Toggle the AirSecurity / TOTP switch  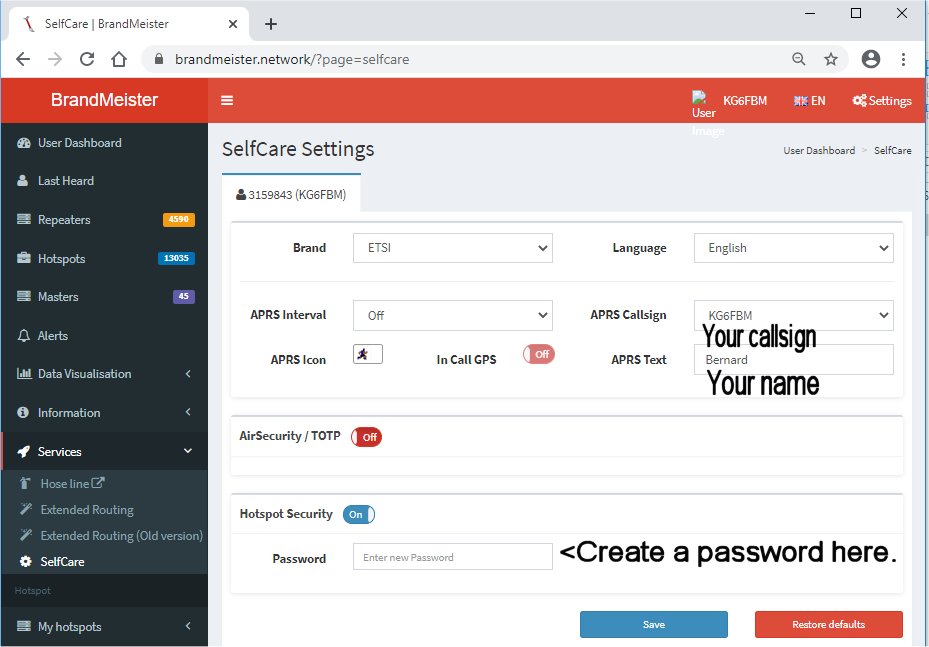(366, 437)
